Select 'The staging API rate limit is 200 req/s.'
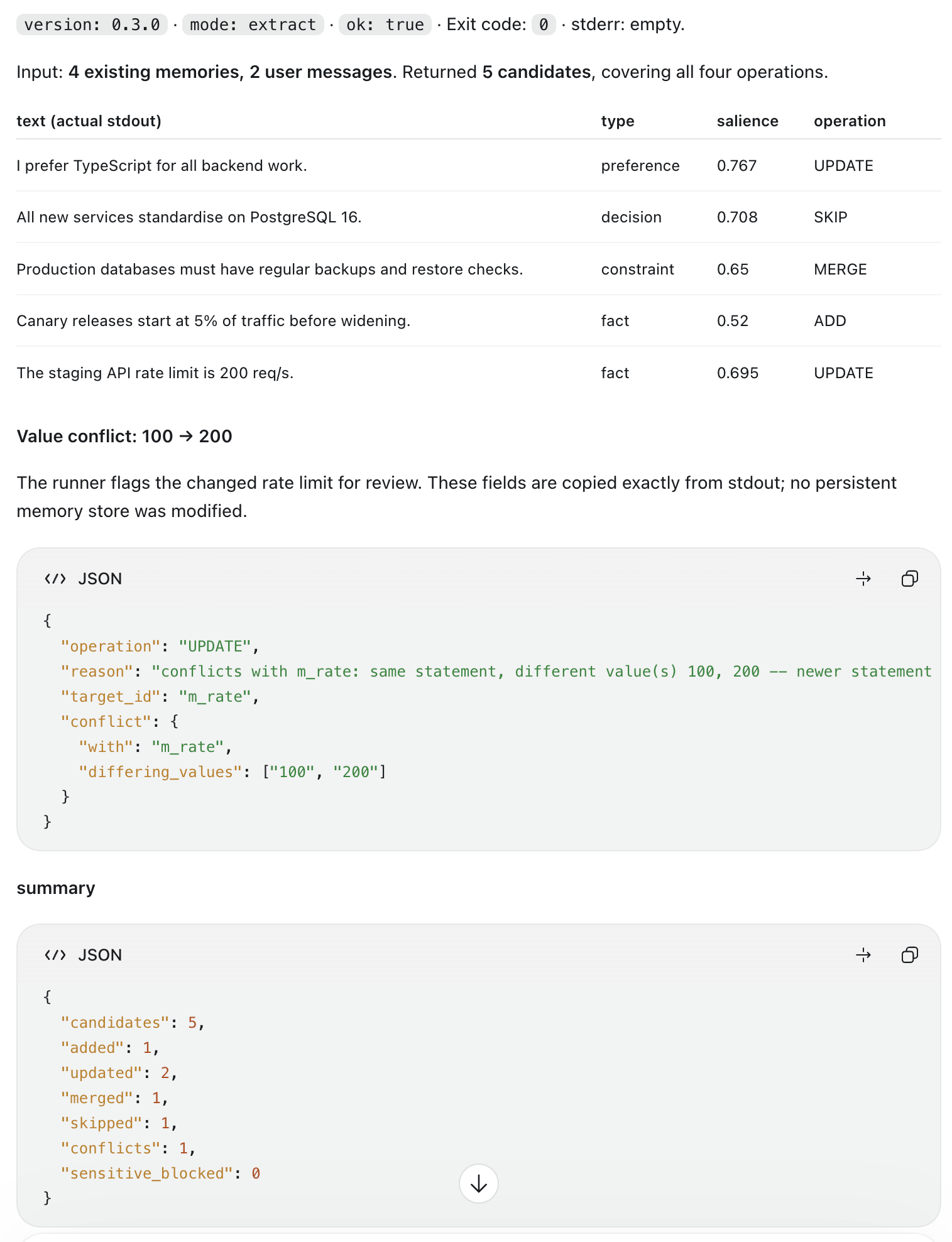 155,373
